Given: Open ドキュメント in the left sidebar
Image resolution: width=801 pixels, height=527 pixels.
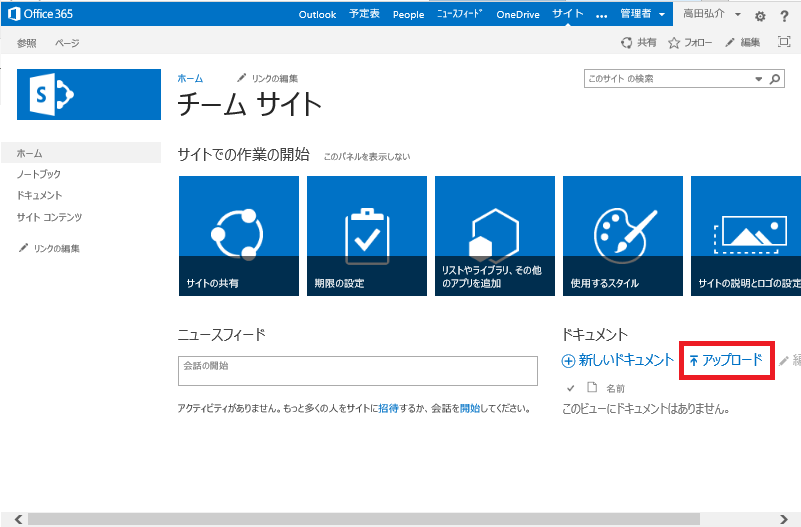Looking at the screenshot, I should coord(39,195).
